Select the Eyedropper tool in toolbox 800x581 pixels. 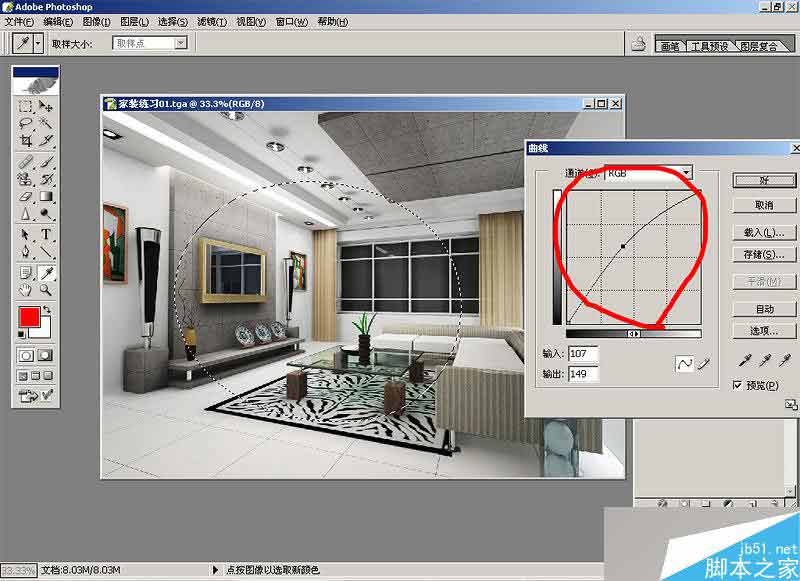click(46, 273)
